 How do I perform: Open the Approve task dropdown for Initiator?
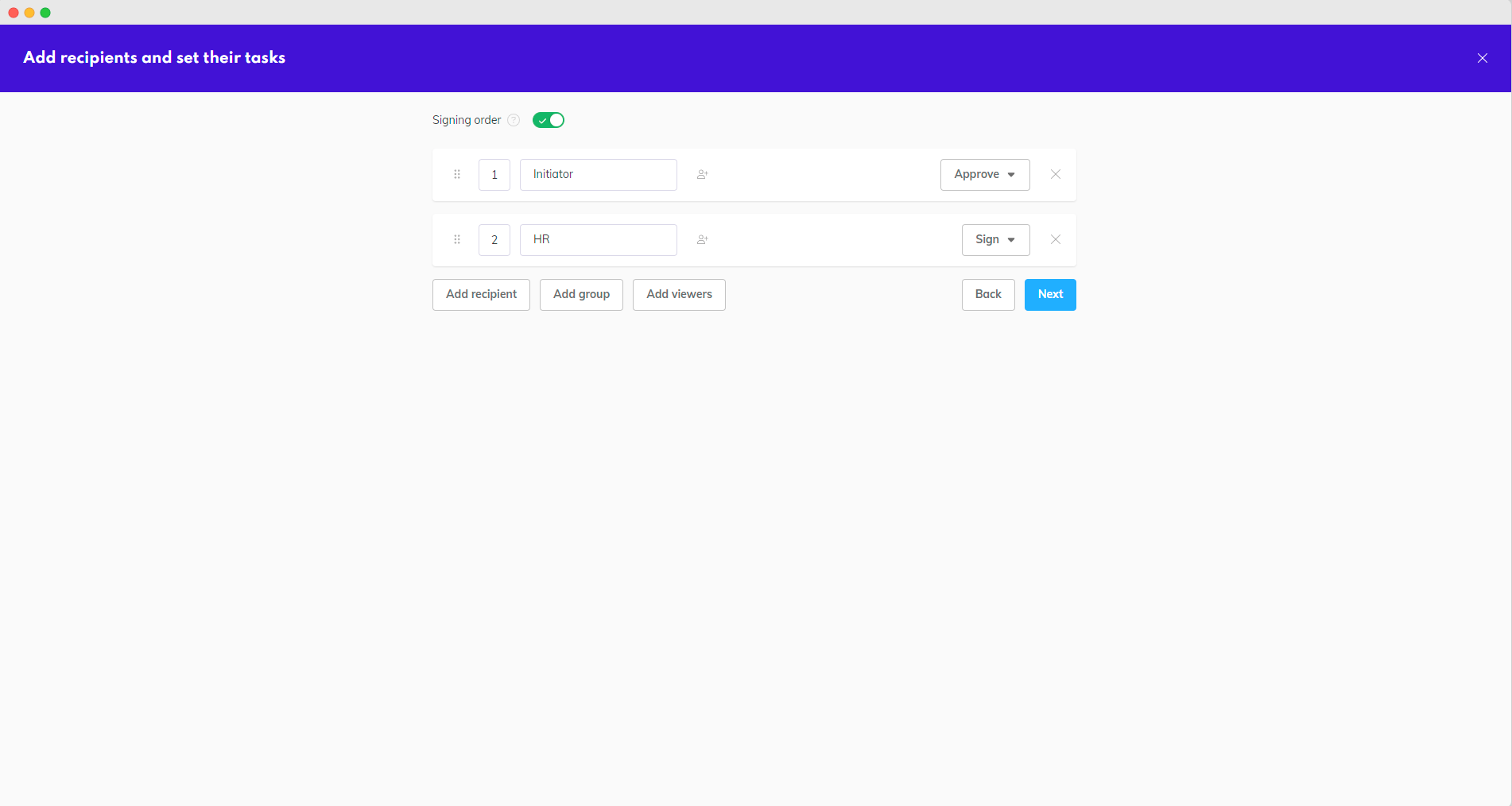tap(984, 174)
